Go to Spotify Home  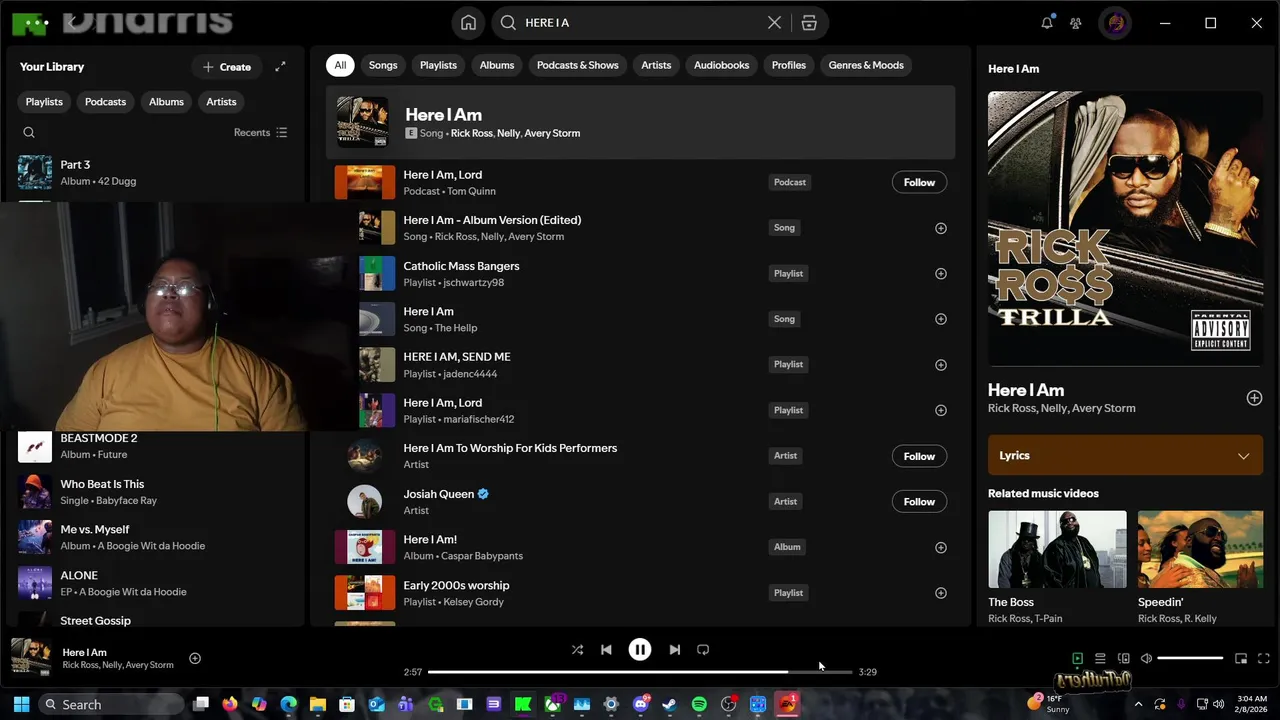(x=468, y=23)
